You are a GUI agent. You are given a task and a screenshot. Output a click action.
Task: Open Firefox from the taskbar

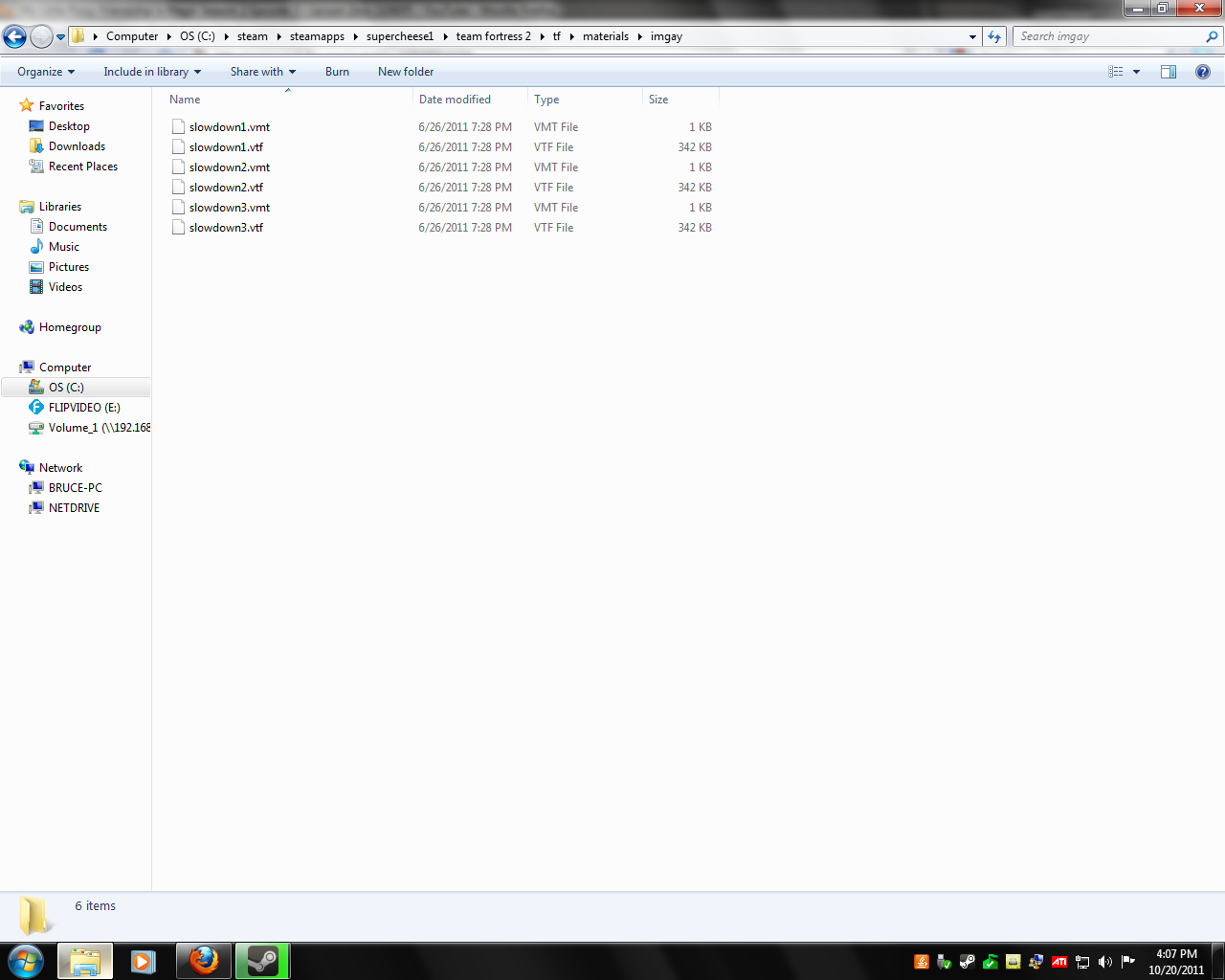point(203,960)
